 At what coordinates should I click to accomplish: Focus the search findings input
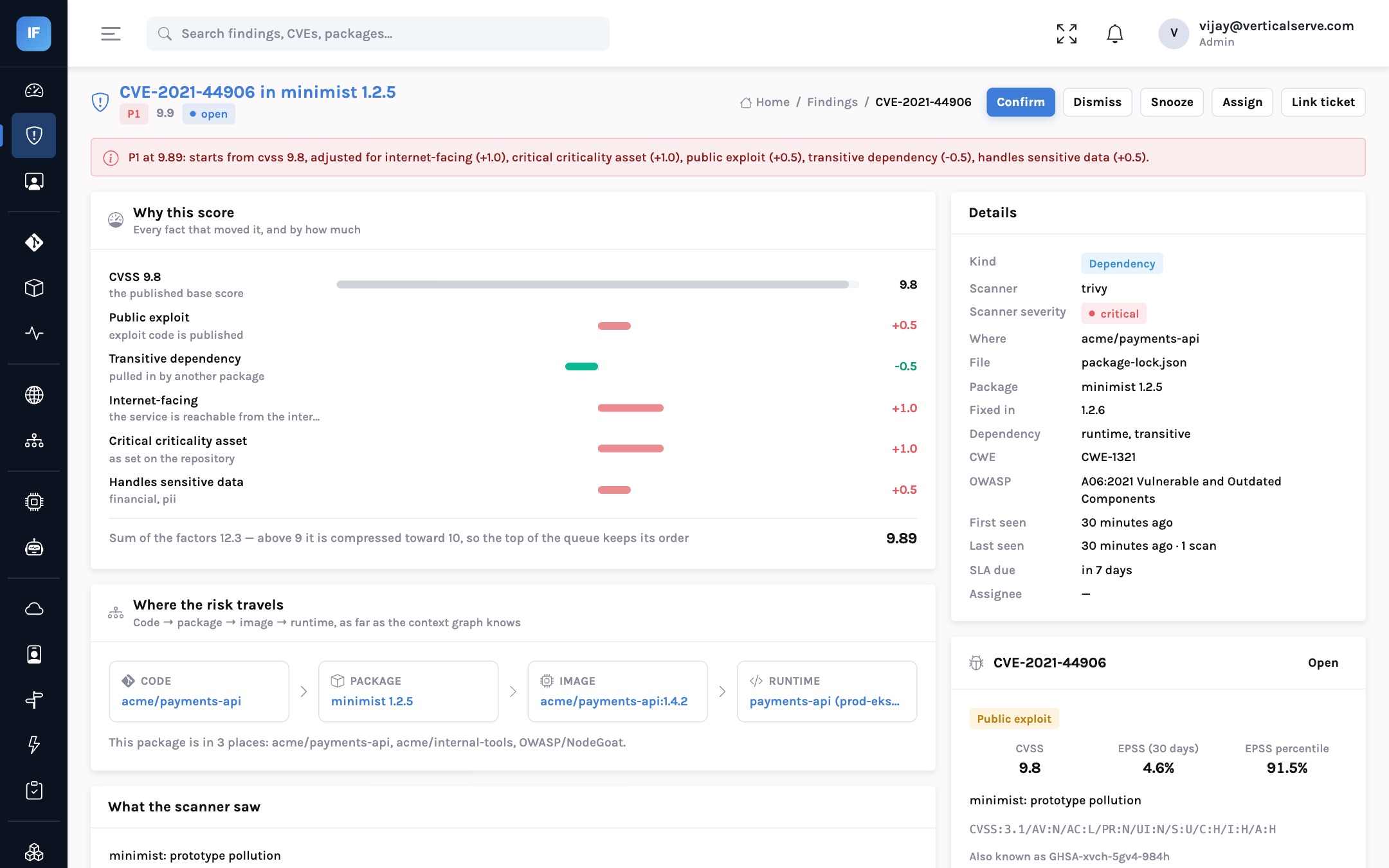pyautogui.click(x=378, y=33)
